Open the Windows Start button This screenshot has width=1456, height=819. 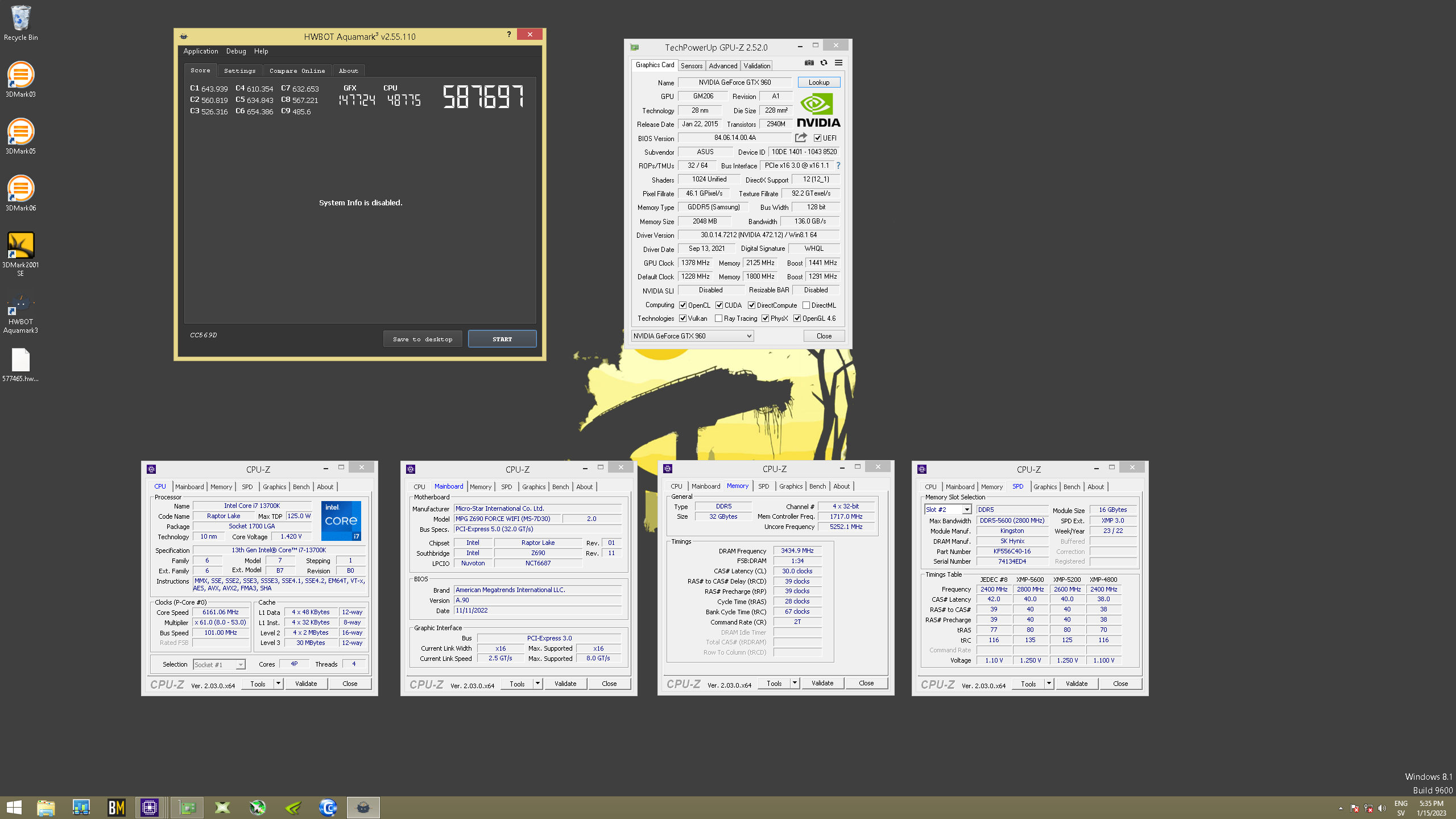(14, 808)
